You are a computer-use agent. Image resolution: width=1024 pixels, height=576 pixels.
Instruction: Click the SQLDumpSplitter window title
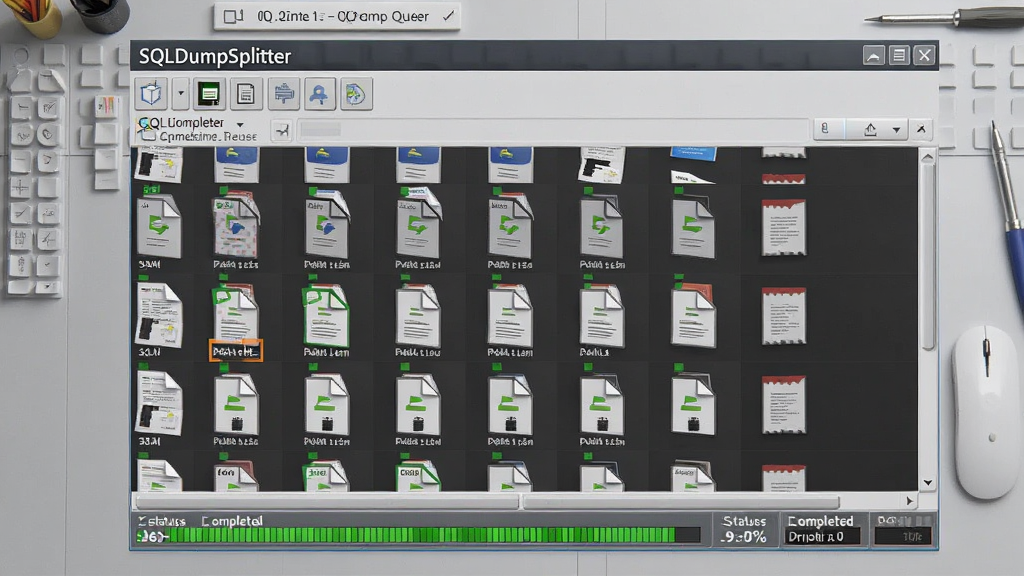(215, 56)
